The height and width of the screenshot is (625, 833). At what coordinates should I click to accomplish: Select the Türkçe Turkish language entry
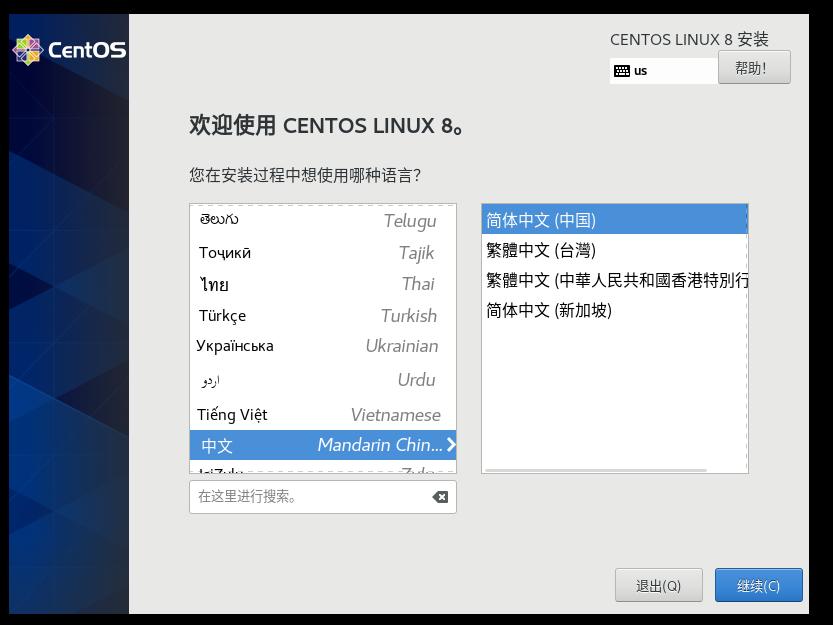[322, 316]
